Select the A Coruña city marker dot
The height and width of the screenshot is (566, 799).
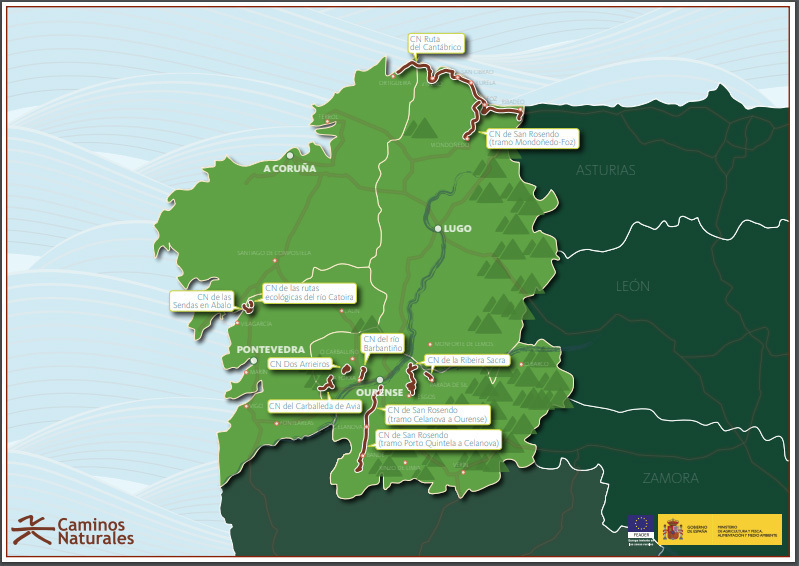coord(288,156)
